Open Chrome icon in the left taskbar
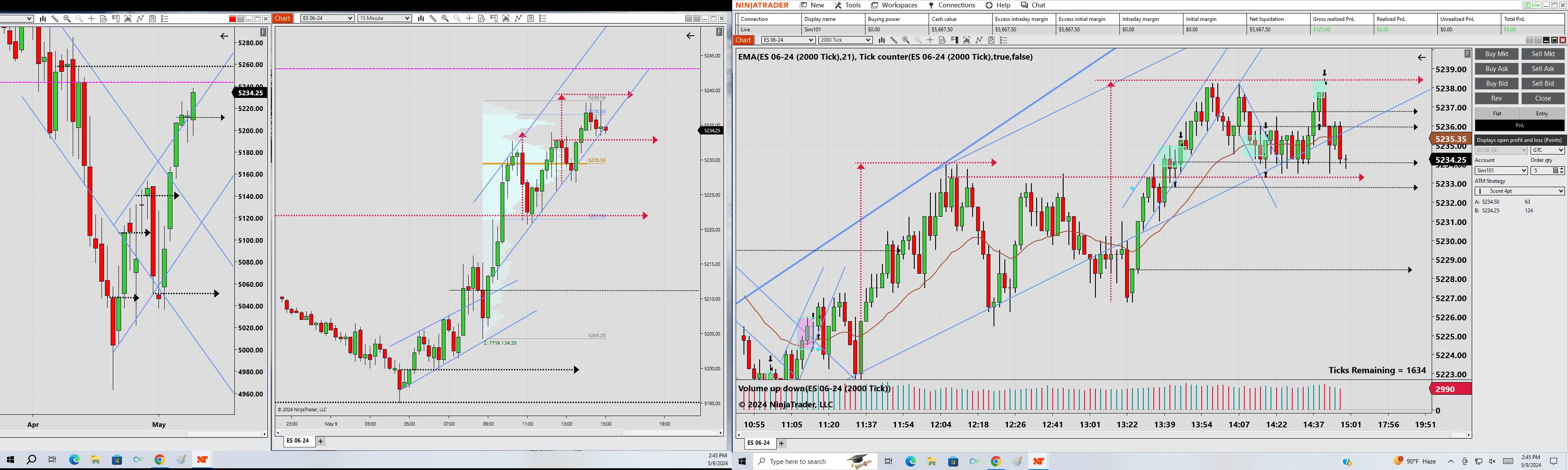 pyautogui.click(x=159, y=460)
